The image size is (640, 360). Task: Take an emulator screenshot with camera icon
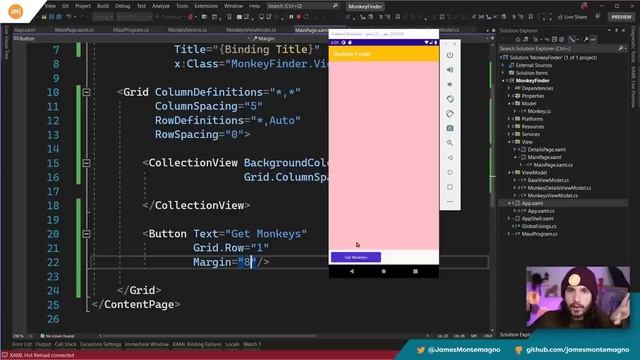[x=450, y=128]
